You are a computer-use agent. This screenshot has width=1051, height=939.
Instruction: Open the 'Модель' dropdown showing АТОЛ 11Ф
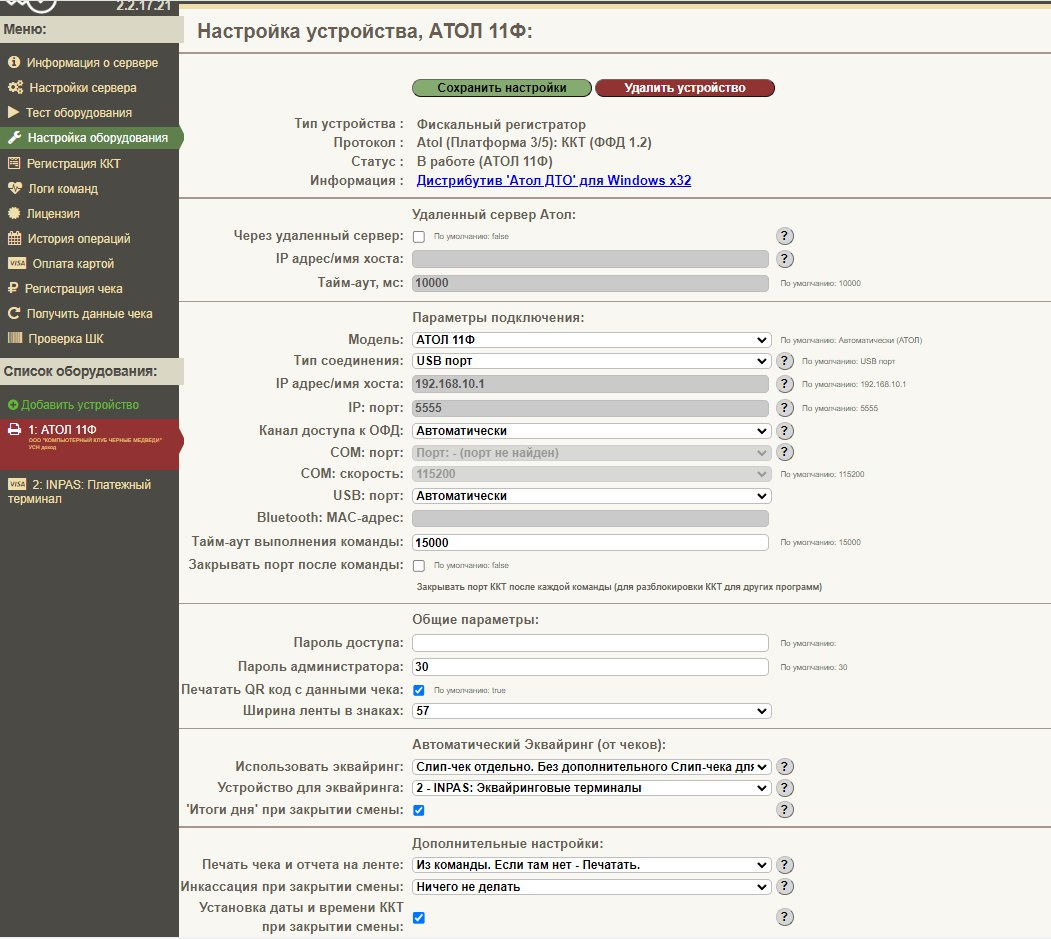591,340
